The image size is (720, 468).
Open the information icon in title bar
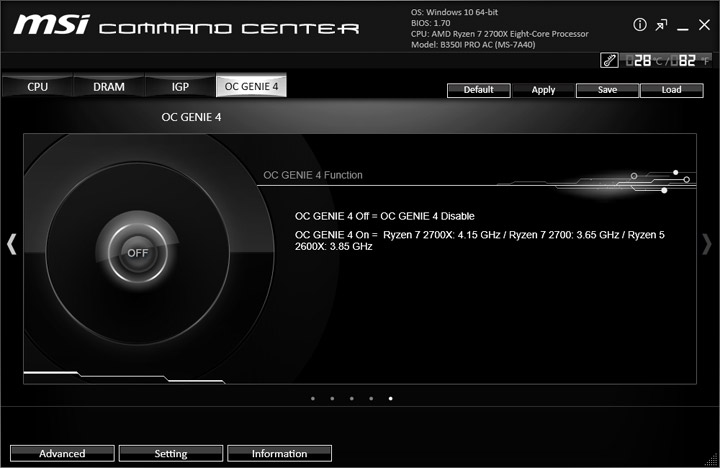[x=640, y=24]
